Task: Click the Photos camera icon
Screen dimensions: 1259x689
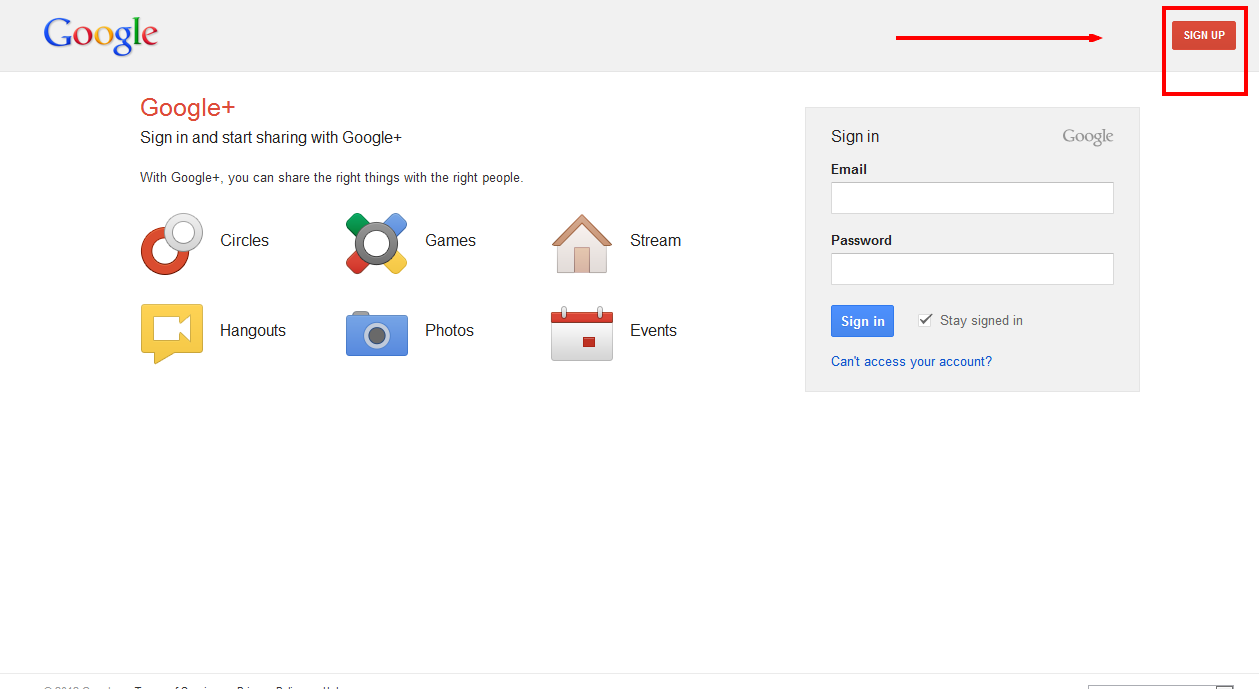Action: [x=377, y=333]
